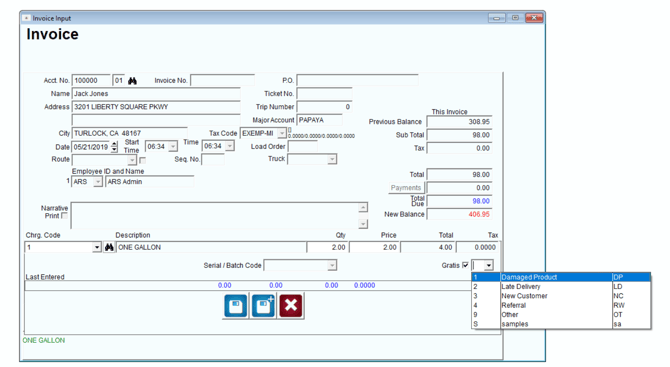This screenshot has width=670, height=367.
Task: Click the Date spinner arrows
Action: pos(114,147)
